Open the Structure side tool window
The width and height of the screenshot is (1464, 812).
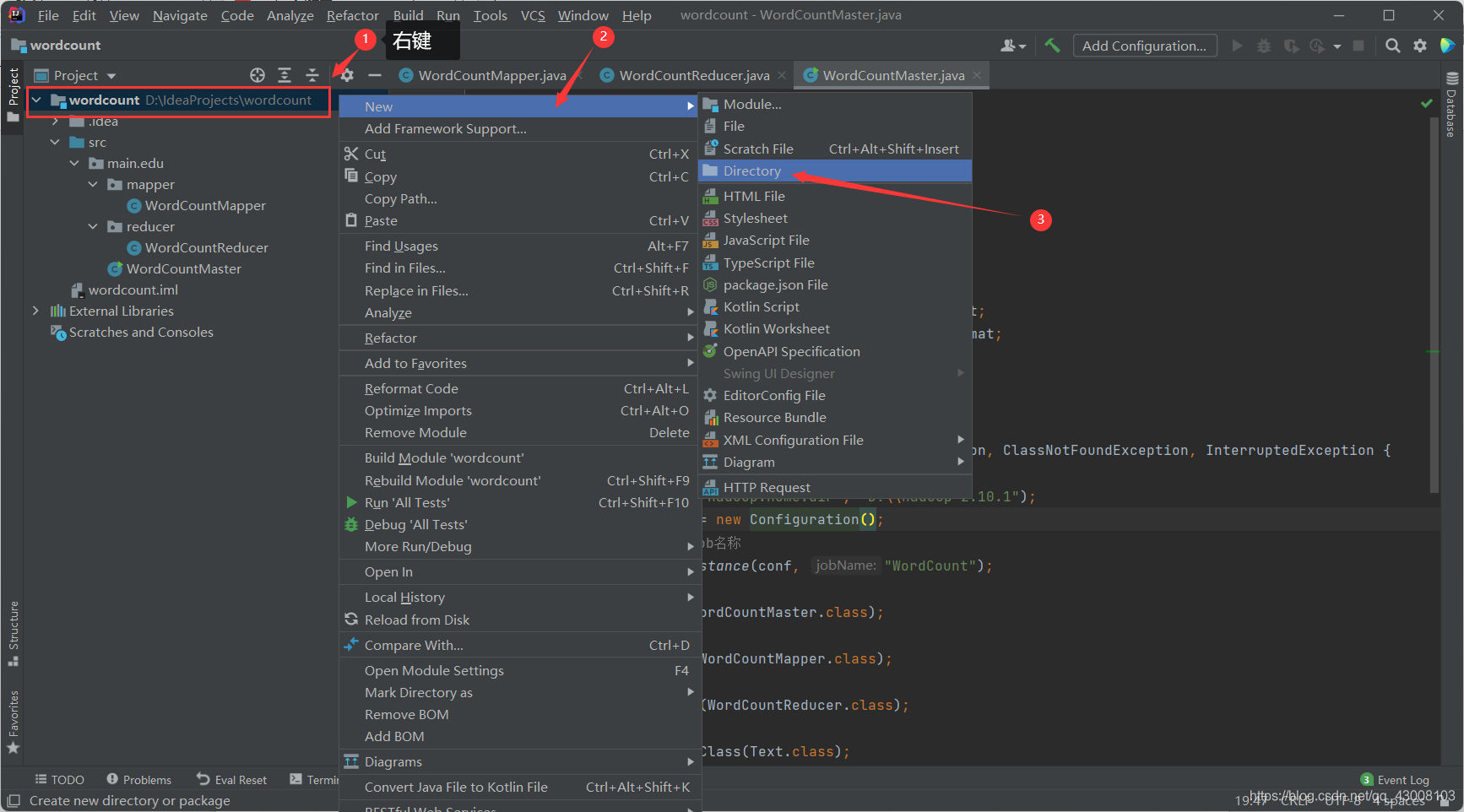(x=14, y=633)
